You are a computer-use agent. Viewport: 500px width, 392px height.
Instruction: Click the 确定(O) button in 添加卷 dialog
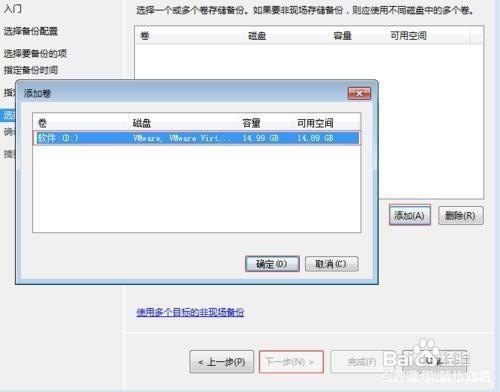(x=272, y=264)
